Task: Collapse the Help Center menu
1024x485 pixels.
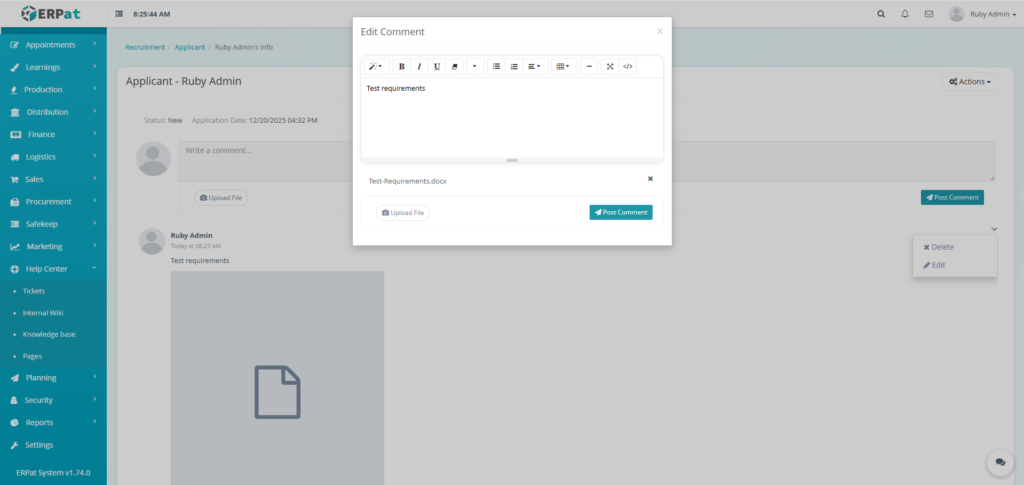Action: click(53, 269)
